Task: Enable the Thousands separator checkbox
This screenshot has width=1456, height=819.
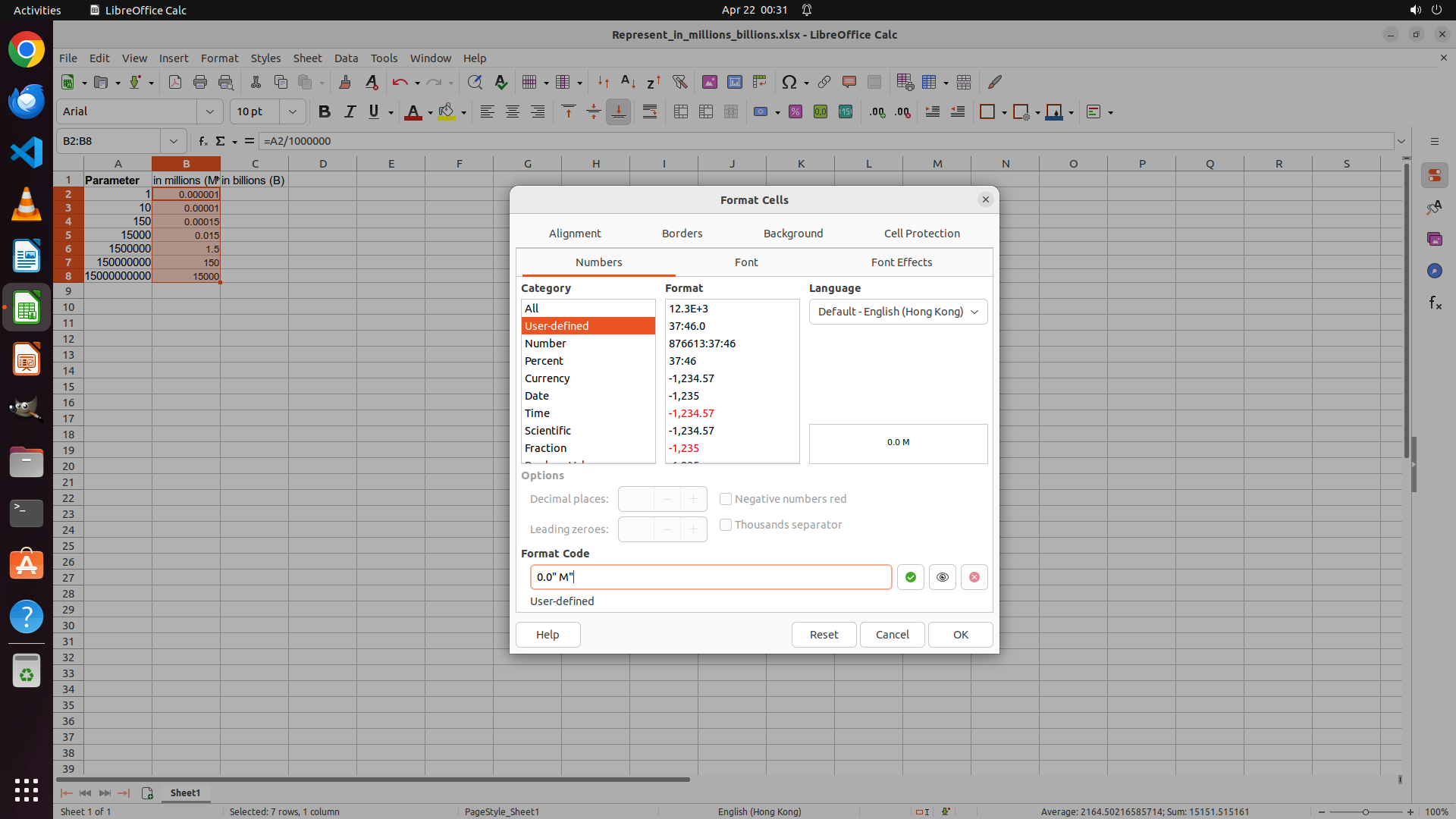Action: click(x=726, y=525)
